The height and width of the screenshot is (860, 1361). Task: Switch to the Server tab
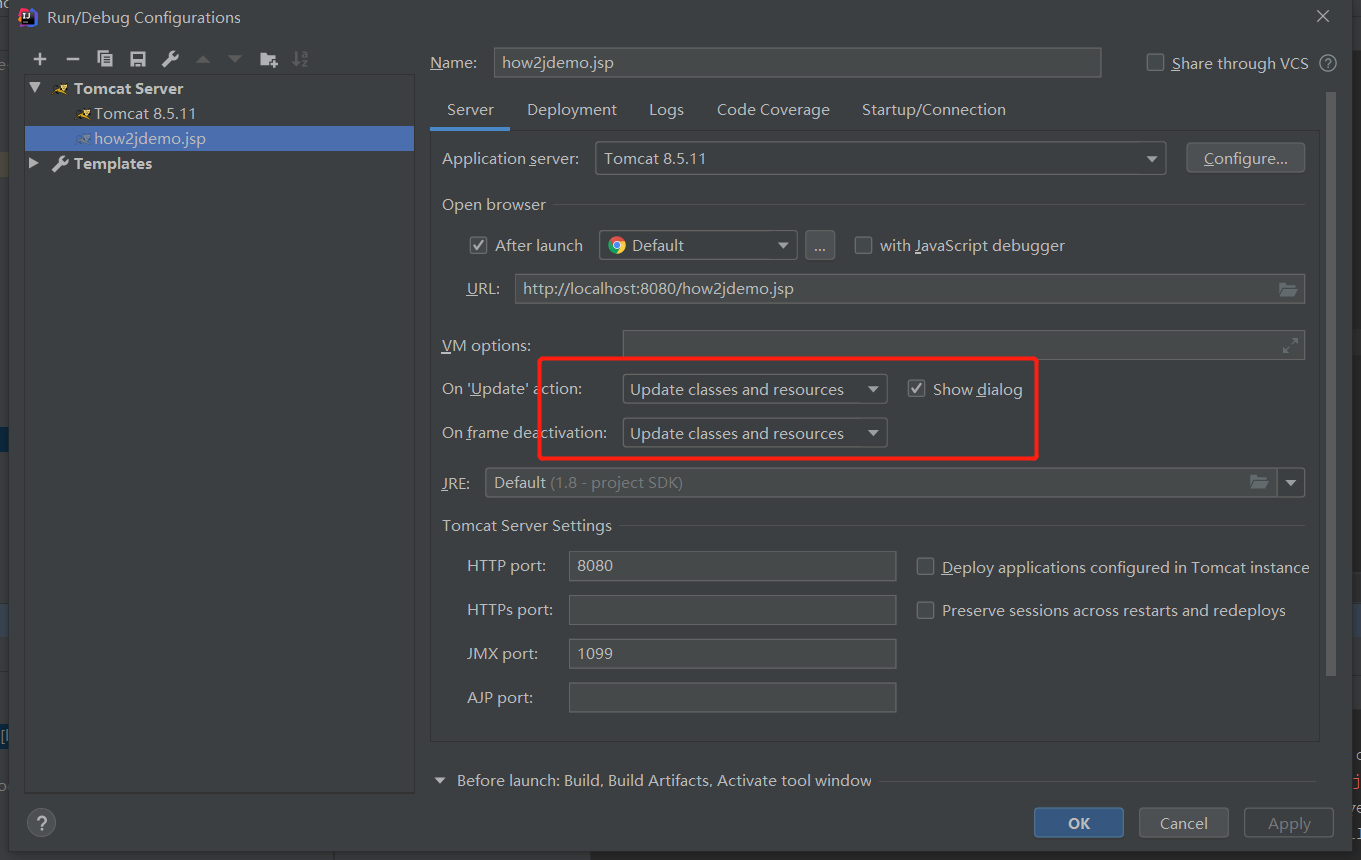point(470,110)
